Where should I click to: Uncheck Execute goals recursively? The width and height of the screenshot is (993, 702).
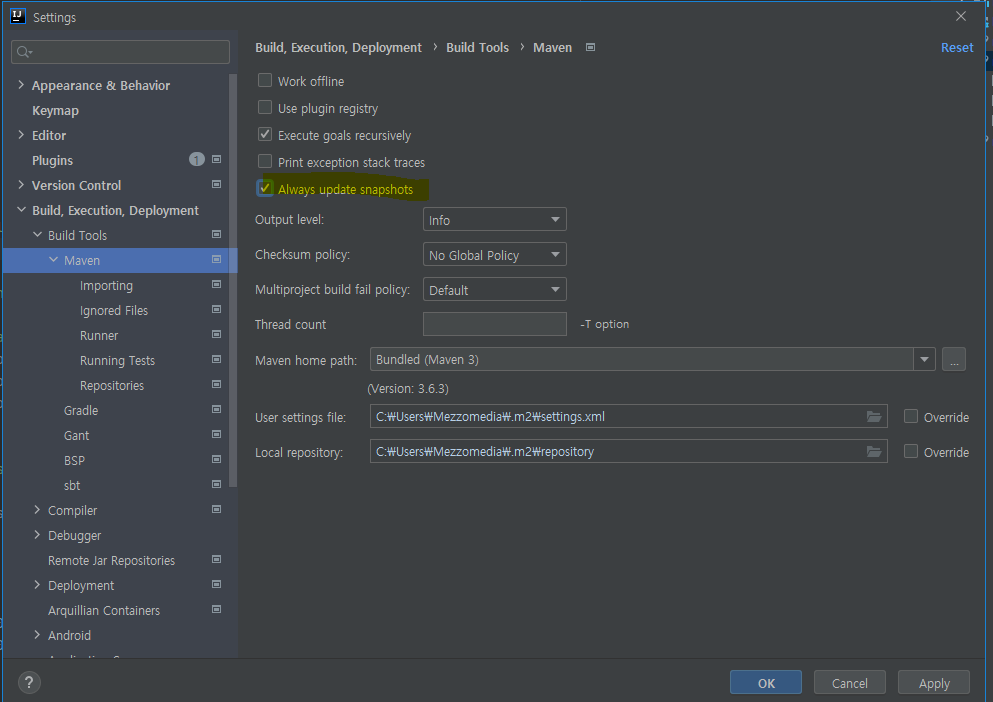tap(265, 134)
